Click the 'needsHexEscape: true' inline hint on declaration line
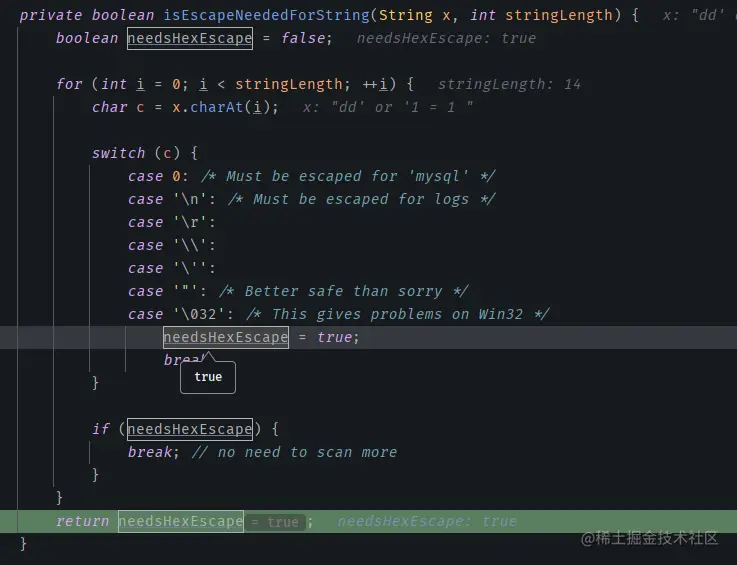 point(446,38)
